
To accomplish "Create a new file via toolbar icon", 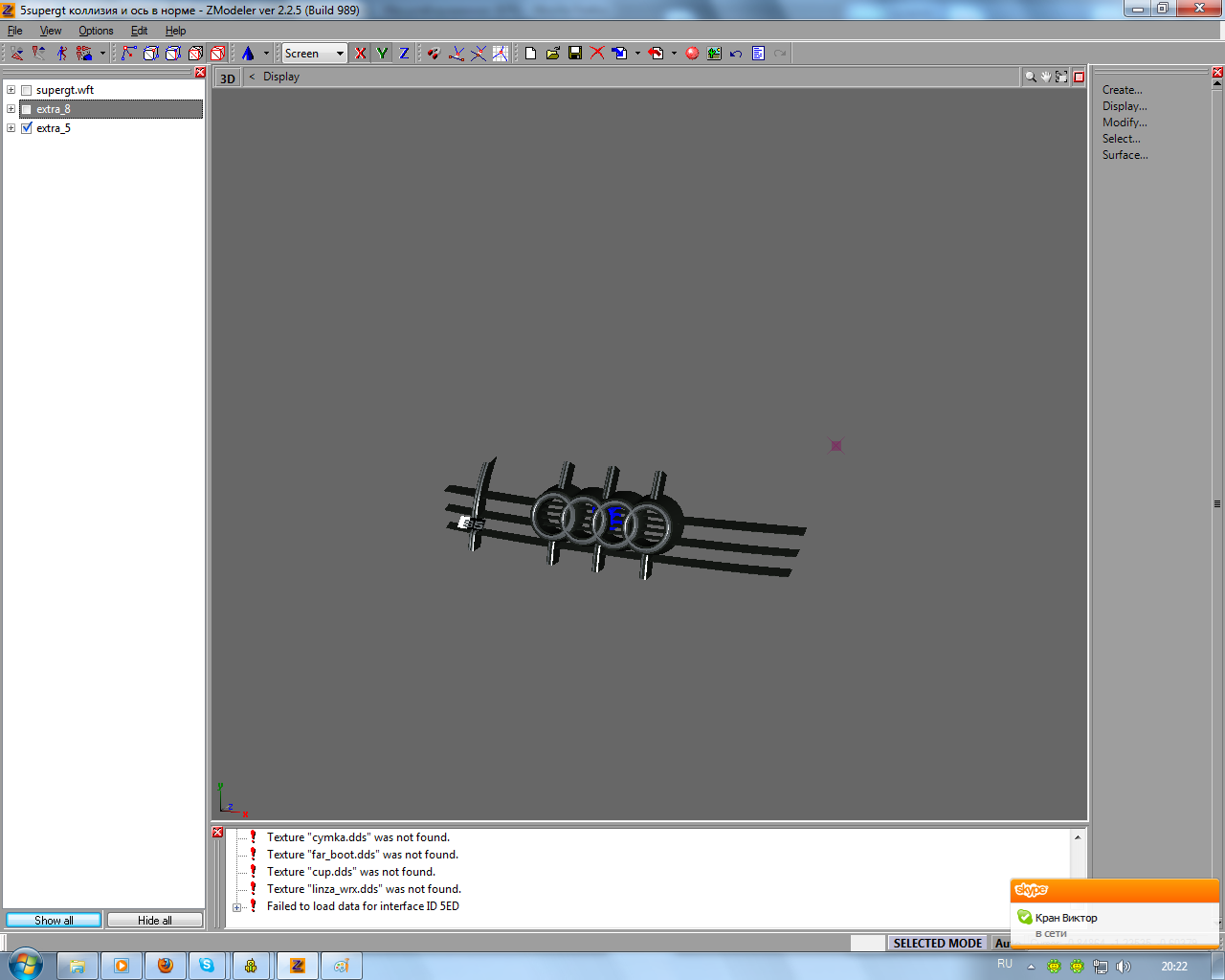I will [531, 54].
